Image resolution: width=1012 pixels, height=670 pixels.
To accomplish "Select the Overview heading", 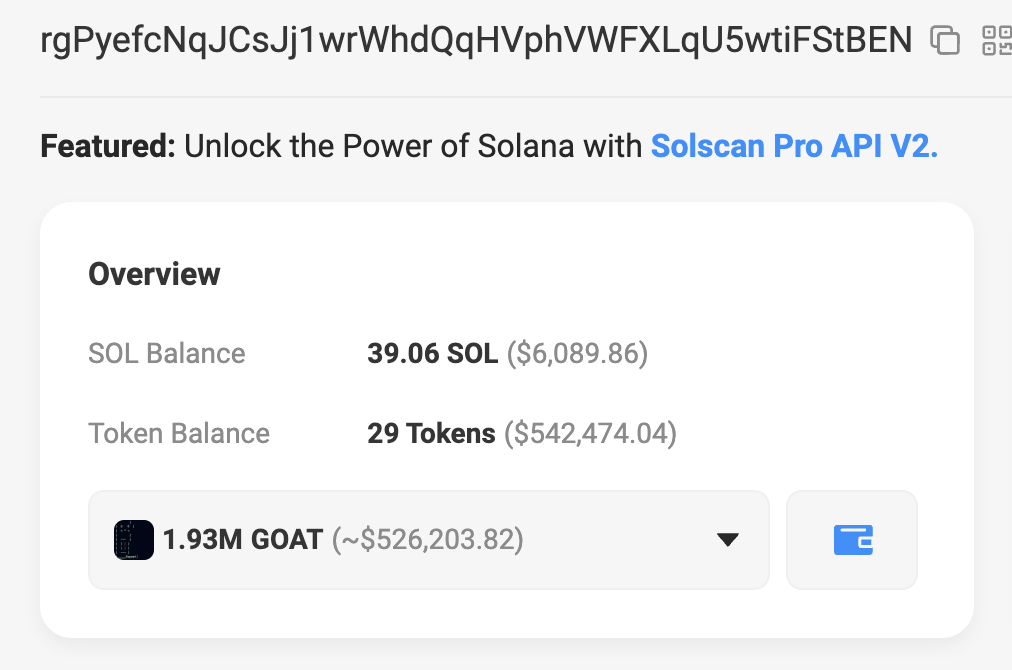I will 154,274.
